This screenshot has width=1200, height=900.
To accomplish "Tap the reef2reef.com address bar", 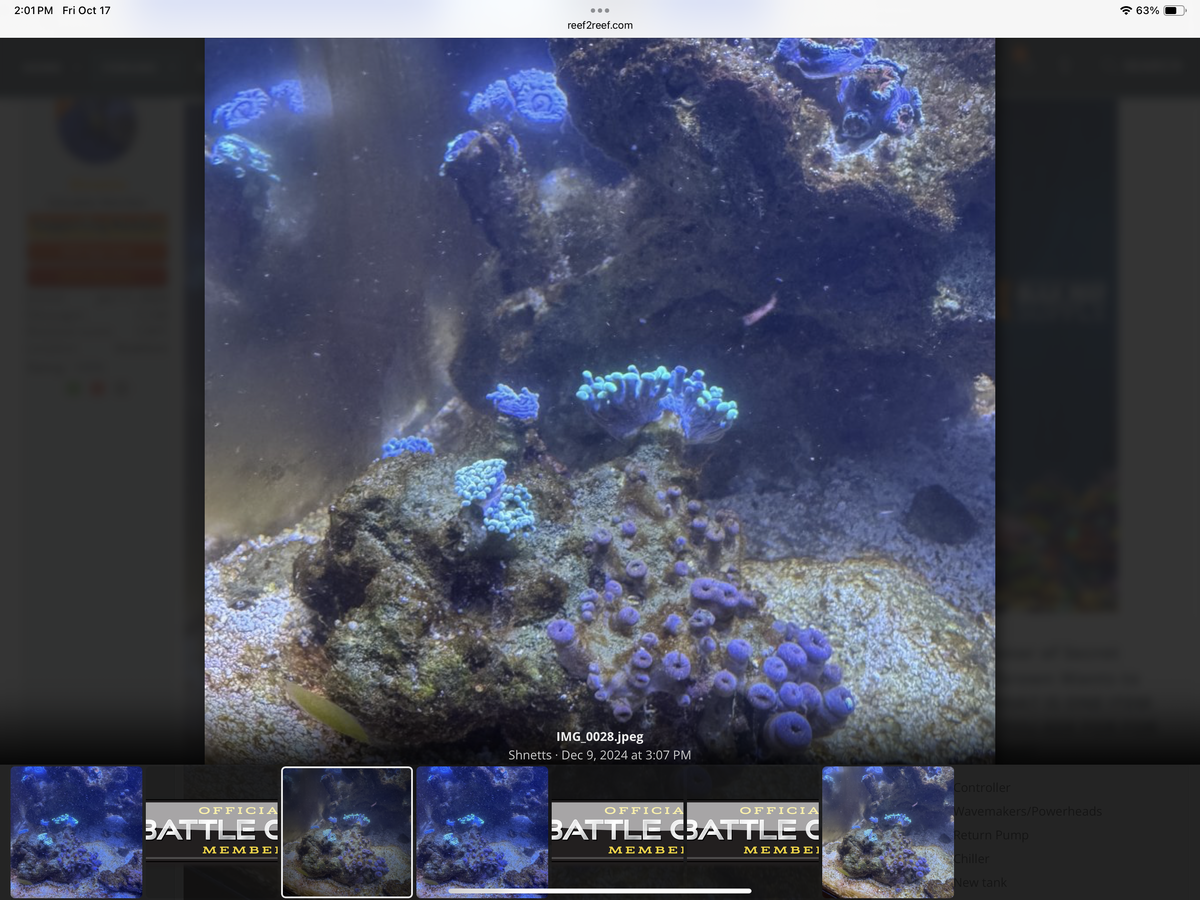I will (x=600, y=25).
